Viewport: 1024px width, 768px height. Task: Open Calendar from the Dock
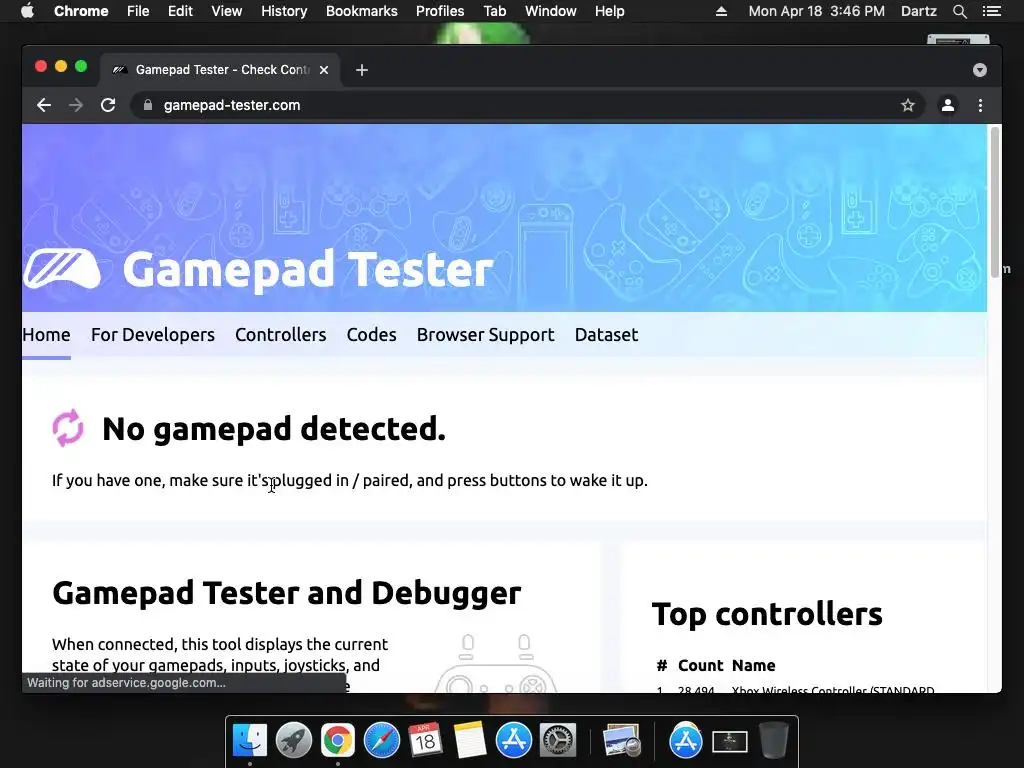tap(425, 740)
